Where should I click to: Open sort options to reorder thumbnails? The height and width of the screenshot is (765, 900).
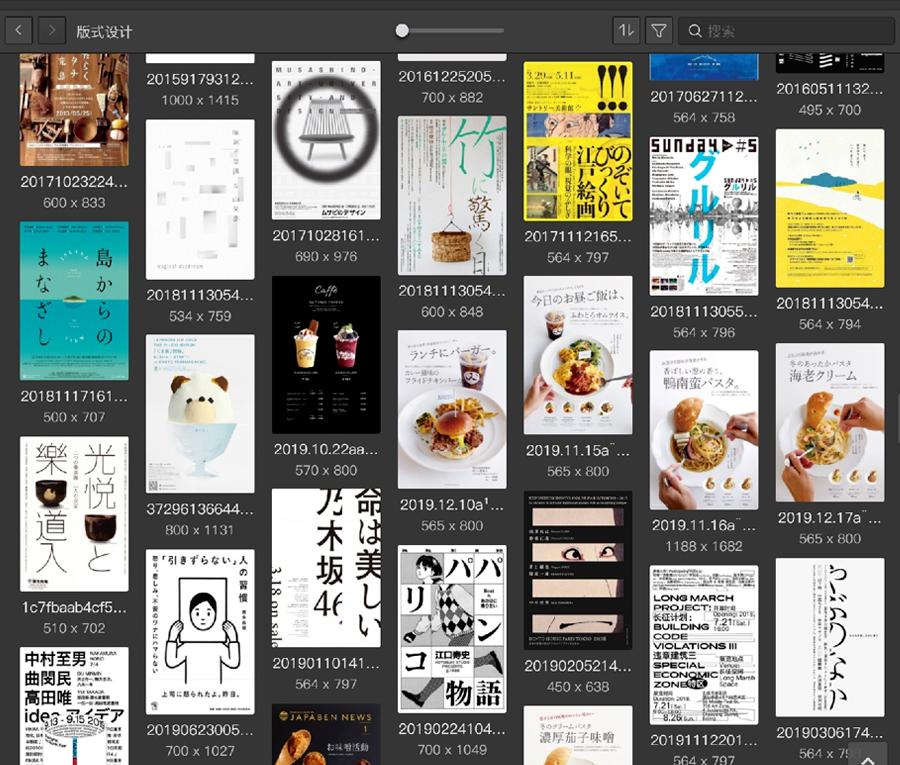point(626,30)
